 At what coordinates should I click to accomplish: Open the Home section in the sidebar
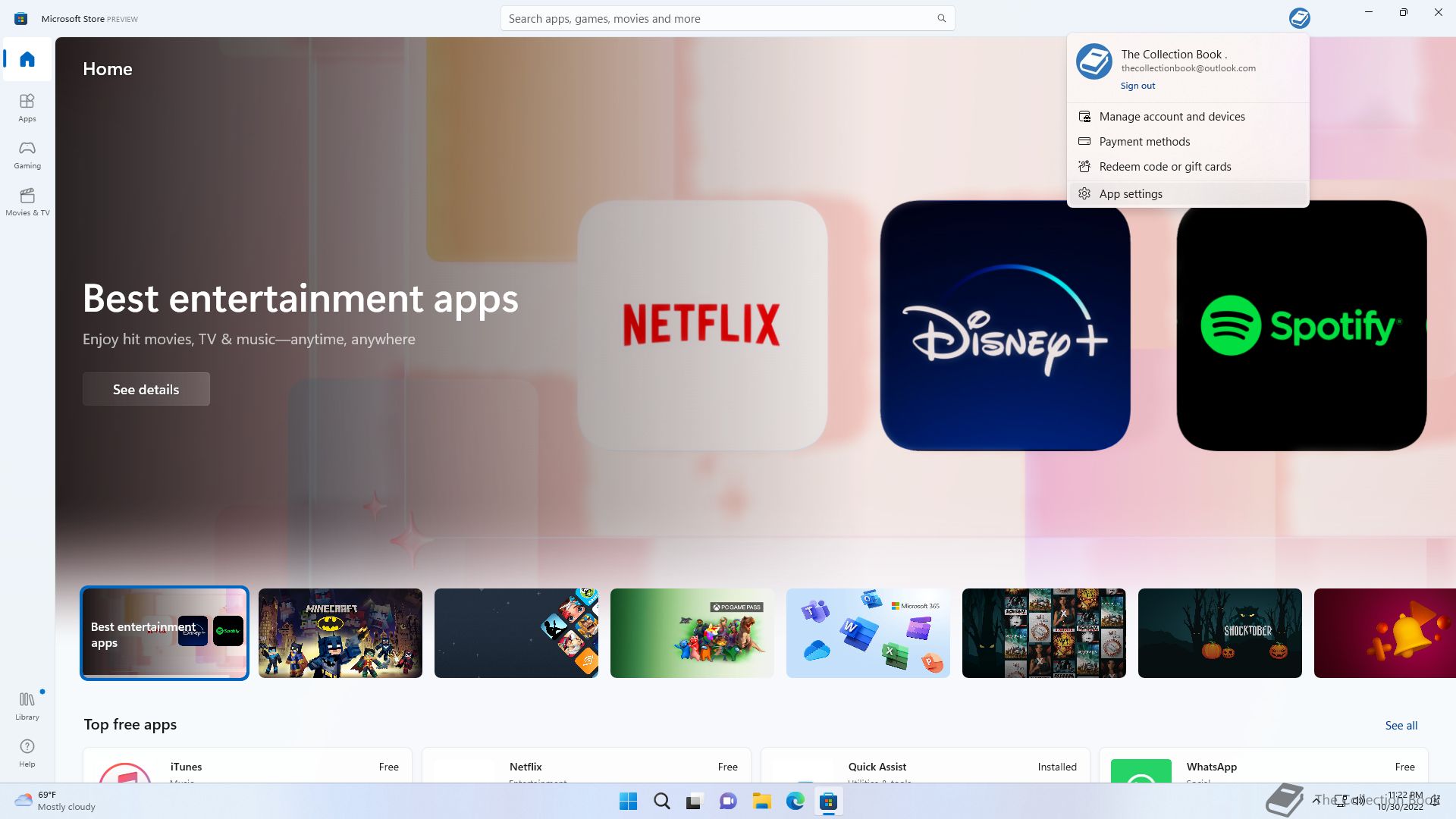pyautogui.click(x=27, y=59)
